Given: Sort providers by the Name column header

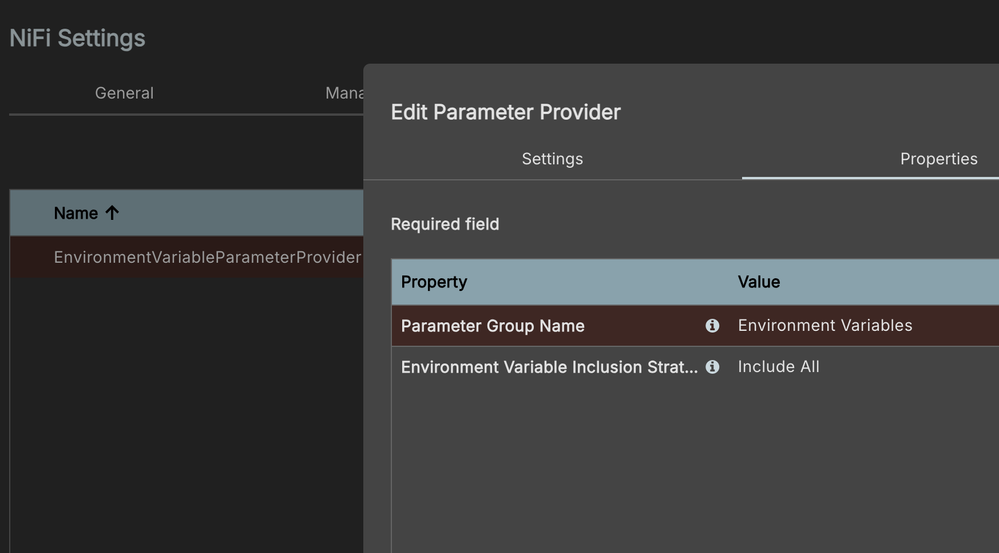Looking at the screenshot, I should (76, 213).
